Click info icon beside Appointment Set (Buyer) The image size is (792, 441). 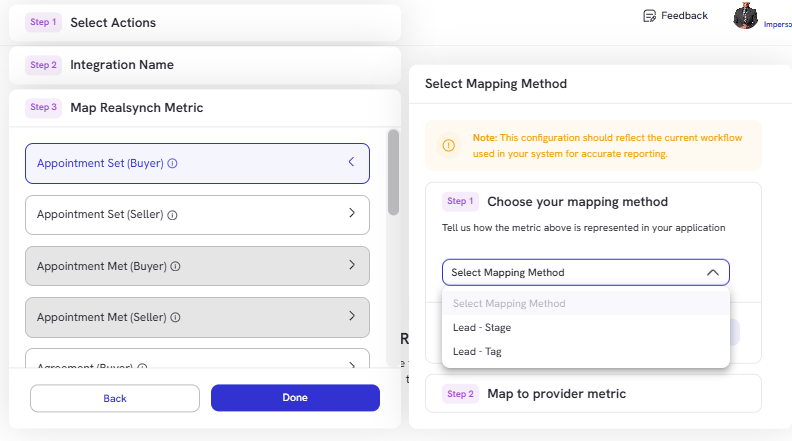click(x=172, y=164)
